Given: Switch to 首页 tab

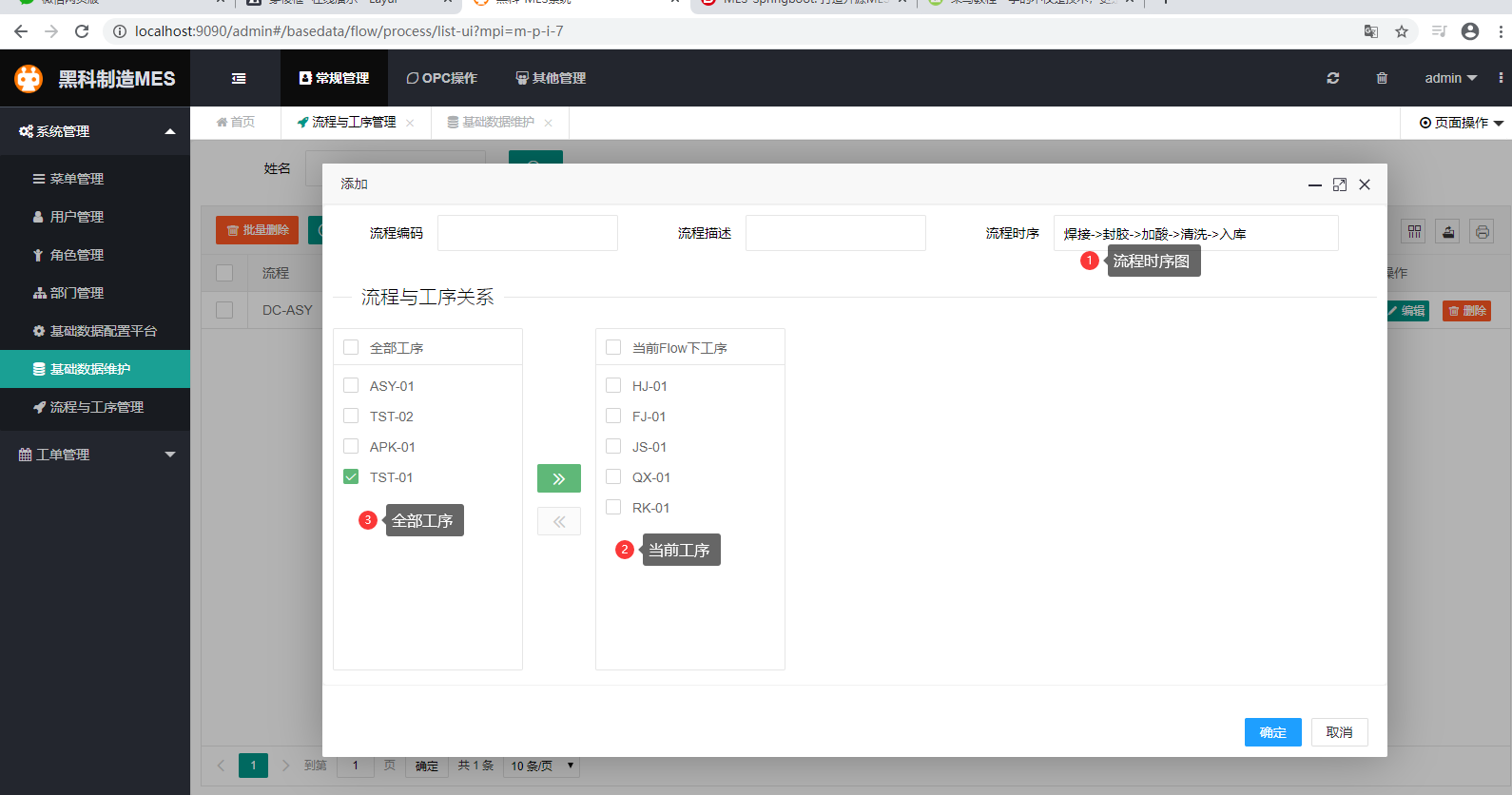Looking at the screenshot, I should 235,123.
